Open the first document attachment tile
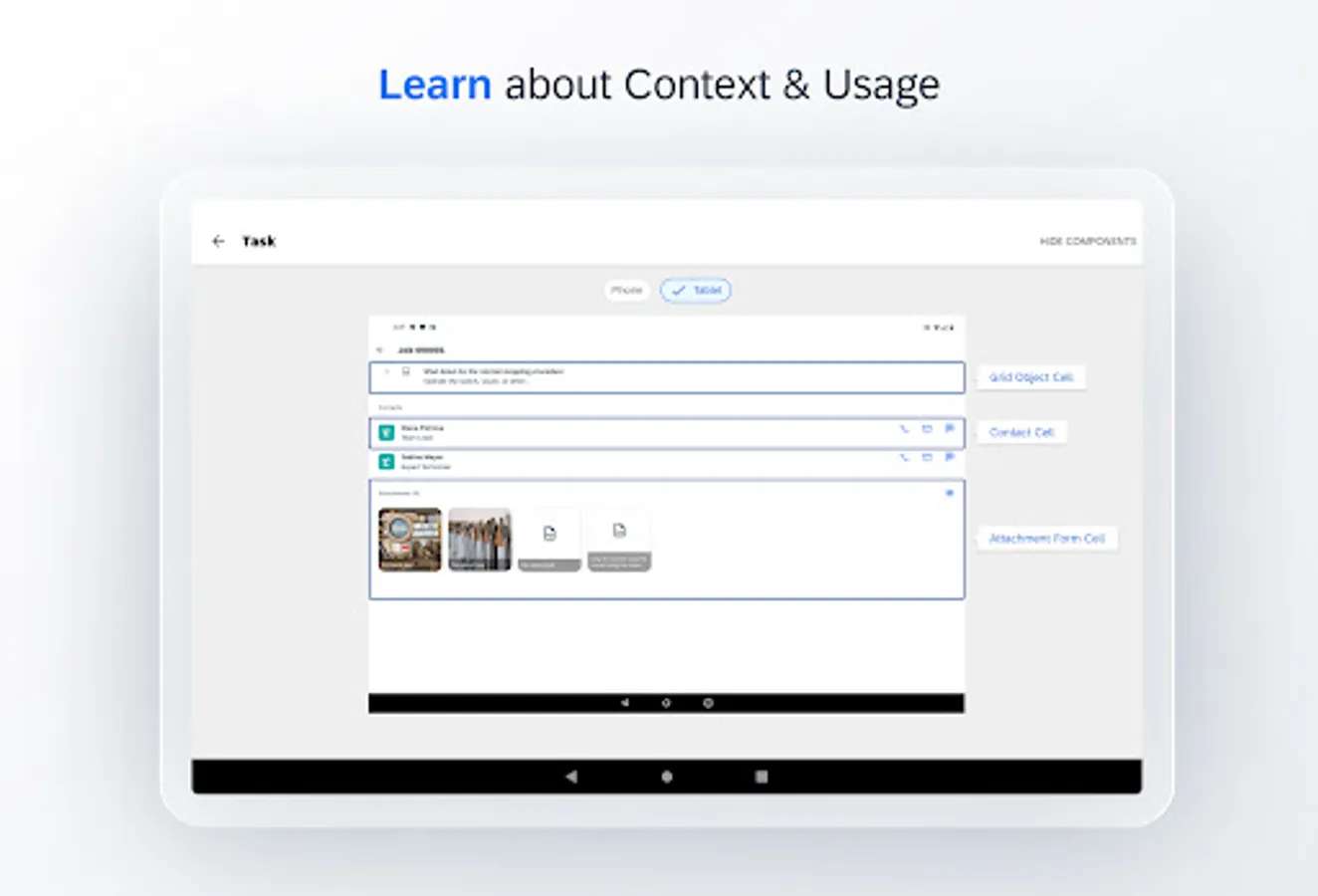The width and height of the screenshot is (1318, 896). point(549,540)
